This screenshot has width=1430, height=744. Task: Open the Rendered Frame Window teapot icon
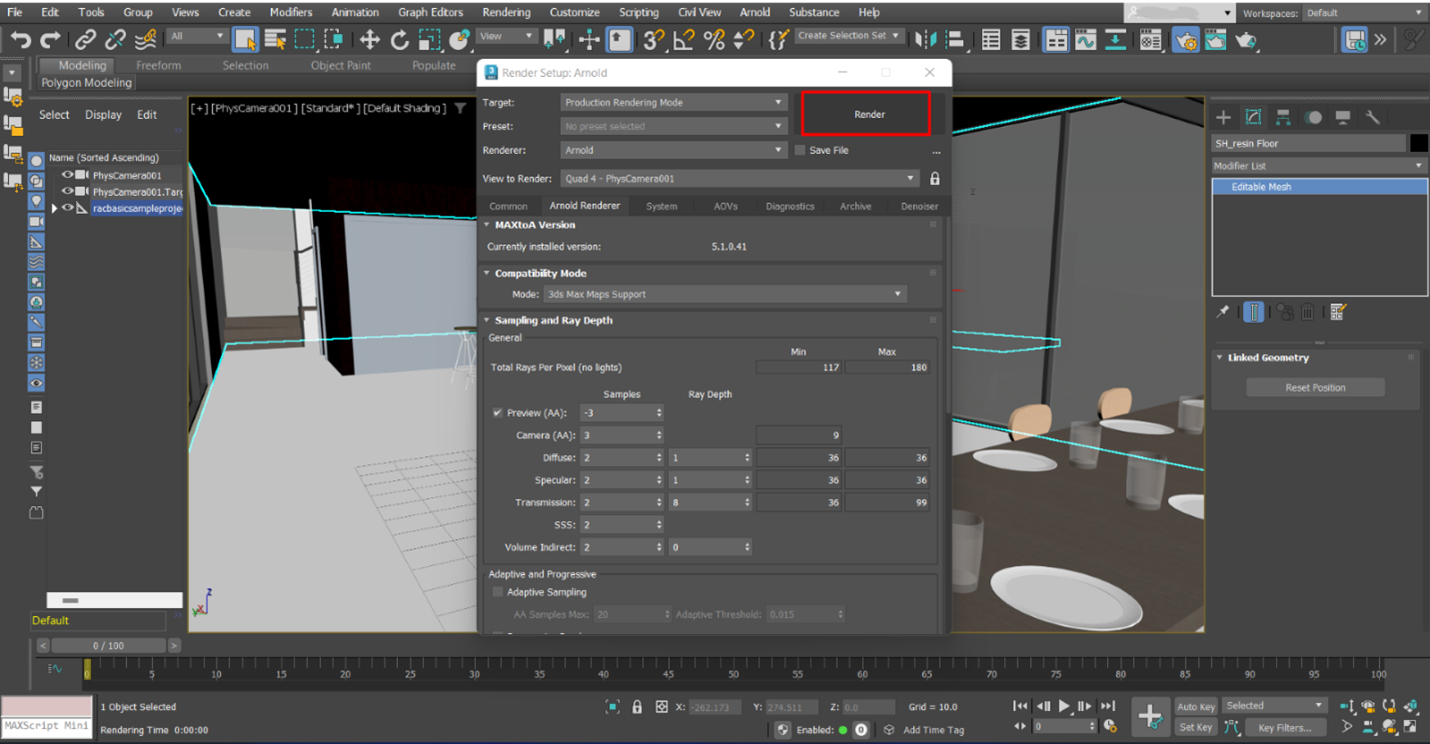pyautogui.click(x=1216, y=40)
